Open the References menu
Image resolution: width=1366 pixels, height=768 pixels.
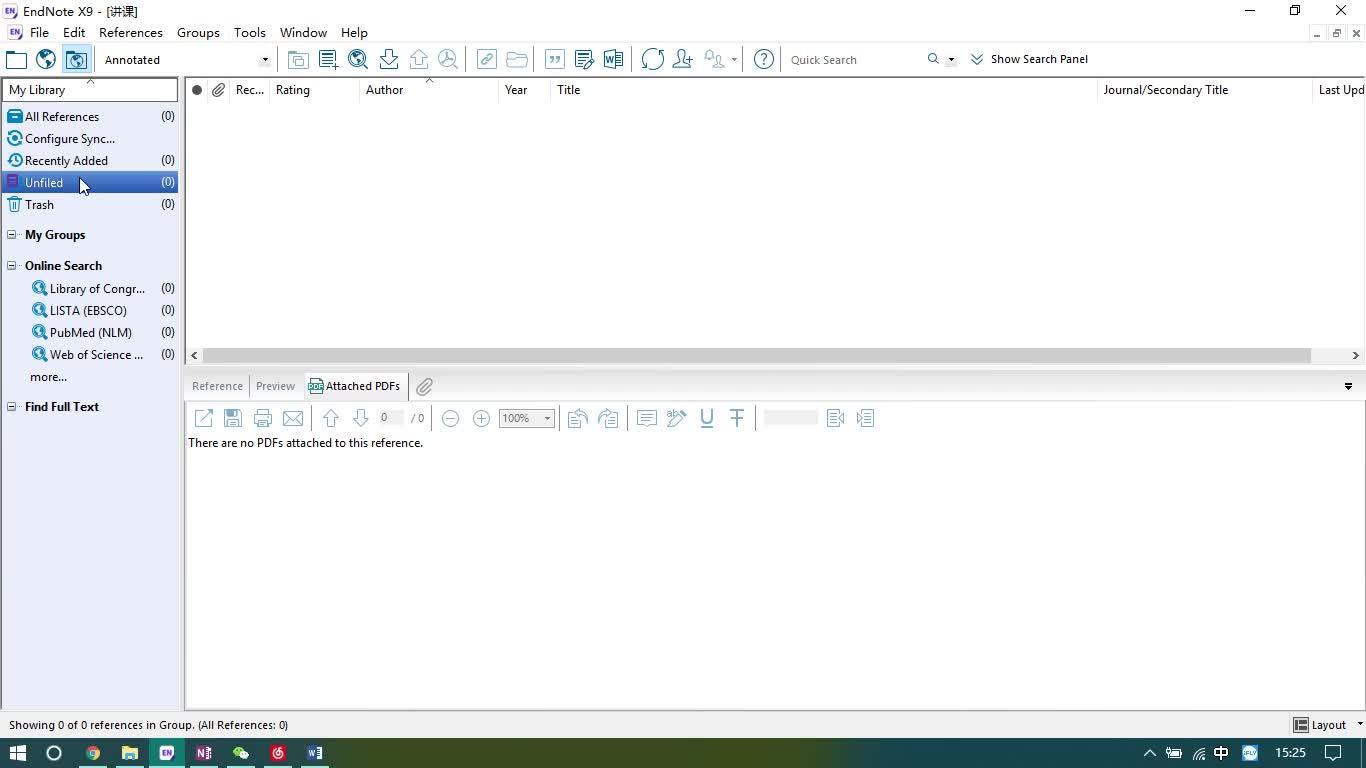[130, 32]
